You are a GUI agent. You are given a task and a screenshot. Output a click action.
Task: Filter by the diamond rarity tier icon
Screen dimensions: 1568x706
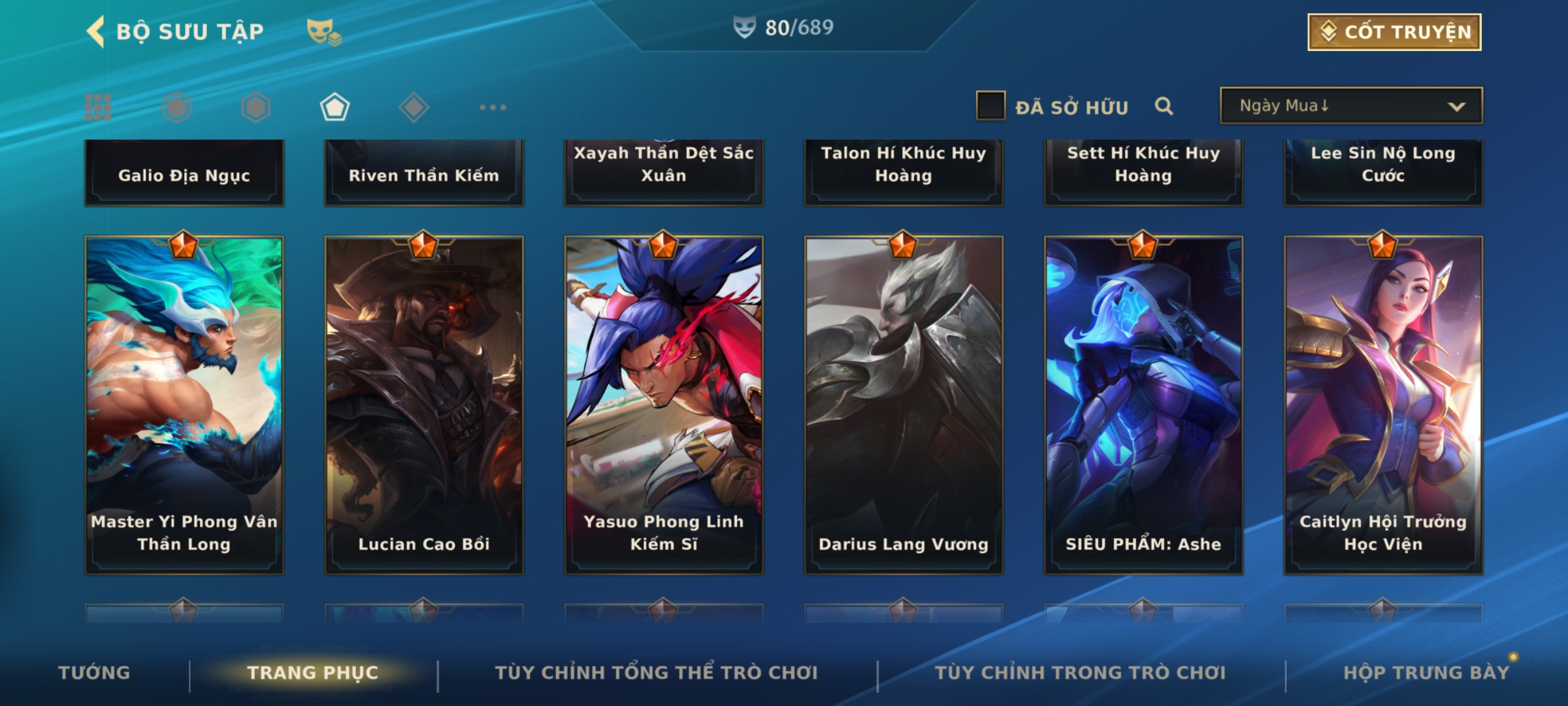click(414, 107)
